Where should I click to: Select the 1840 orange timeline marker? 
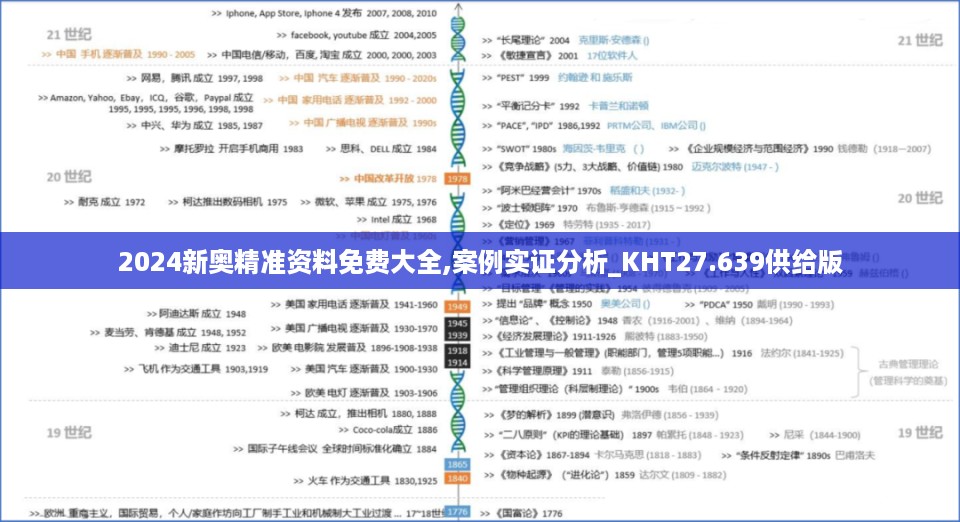[x=457, y=479]
